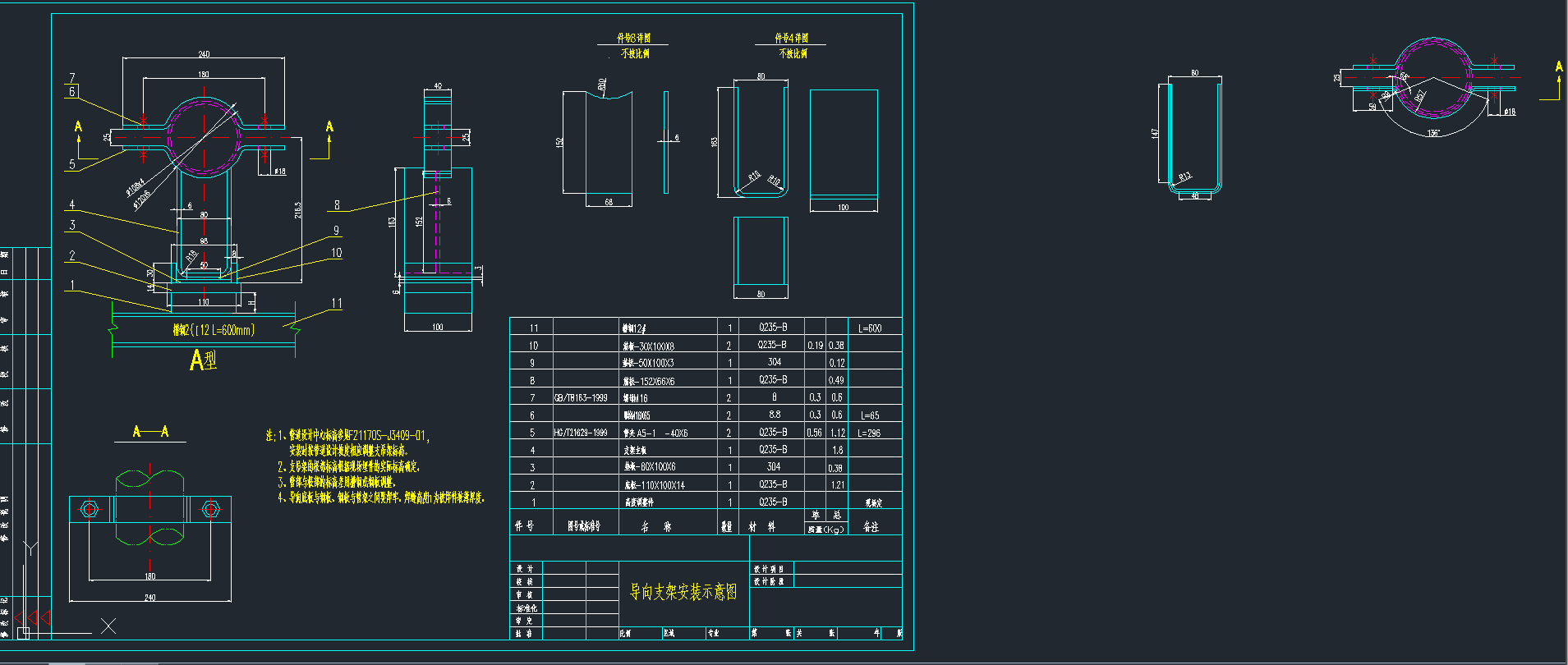Select the 216.5 vertical dimension text
This screenshot has width=1568, height=665.
[x=298, y=210]
